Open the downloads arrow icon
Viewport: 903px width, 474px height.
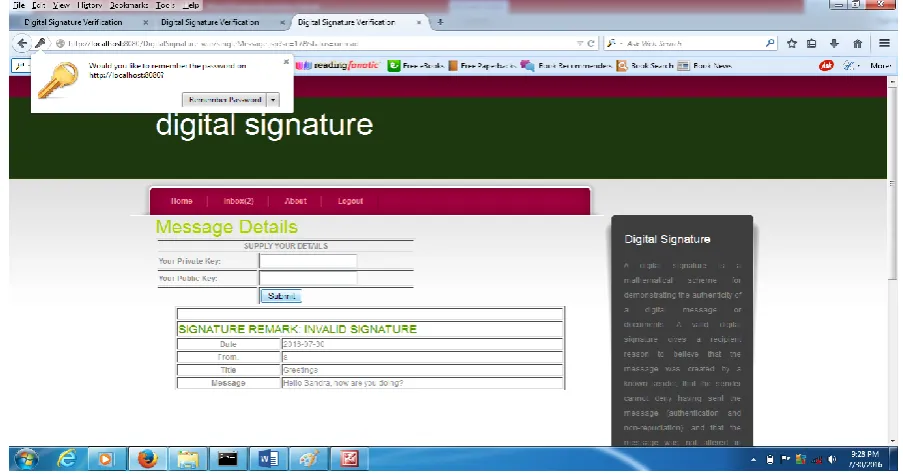pos(834,43)
